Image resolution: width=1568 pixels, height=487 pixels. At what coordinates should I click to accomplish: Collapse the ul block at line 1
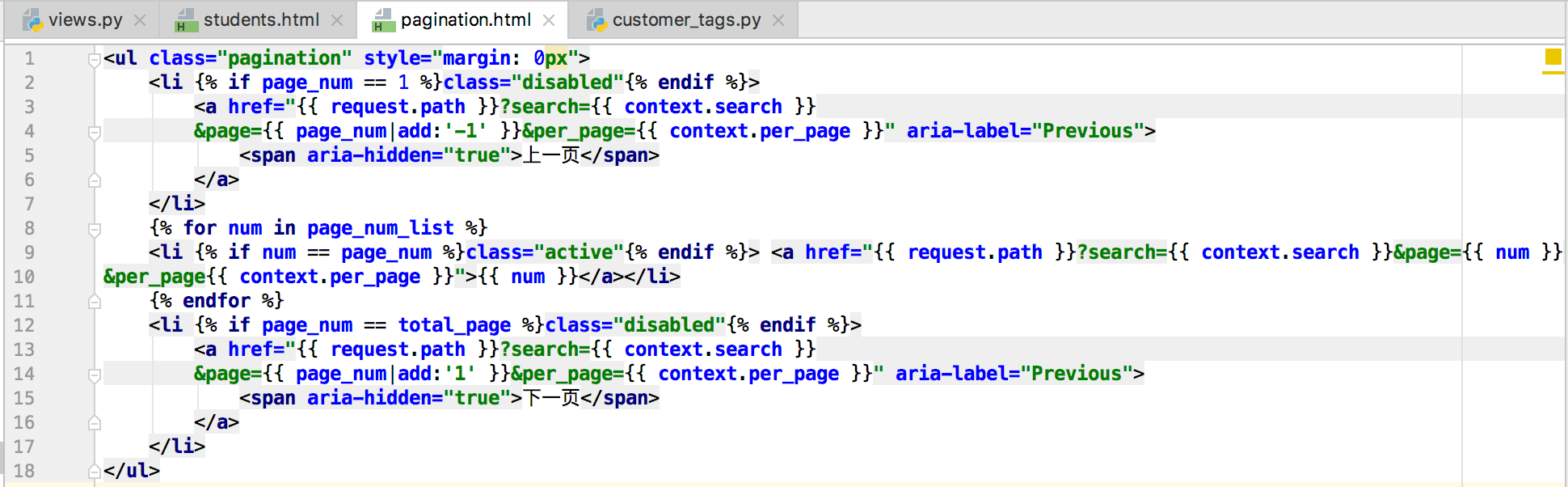[95, 58]
